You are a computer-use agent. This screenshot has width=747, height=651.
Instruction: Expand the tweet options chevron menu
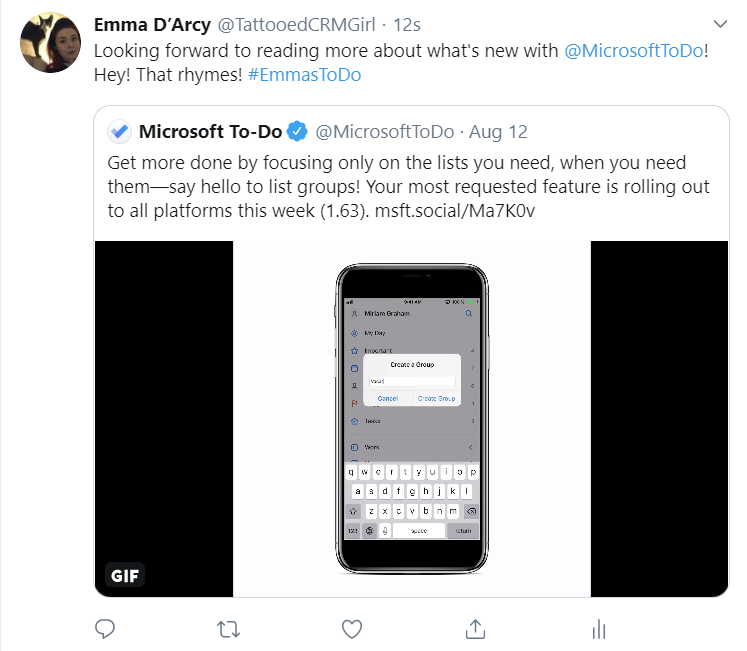point(719,23)
